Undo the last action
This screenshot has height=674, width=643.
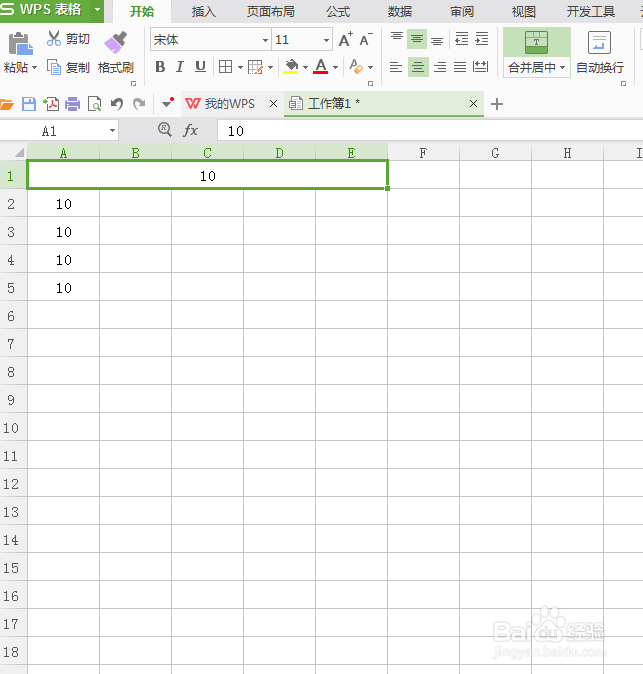pos(116,104)
